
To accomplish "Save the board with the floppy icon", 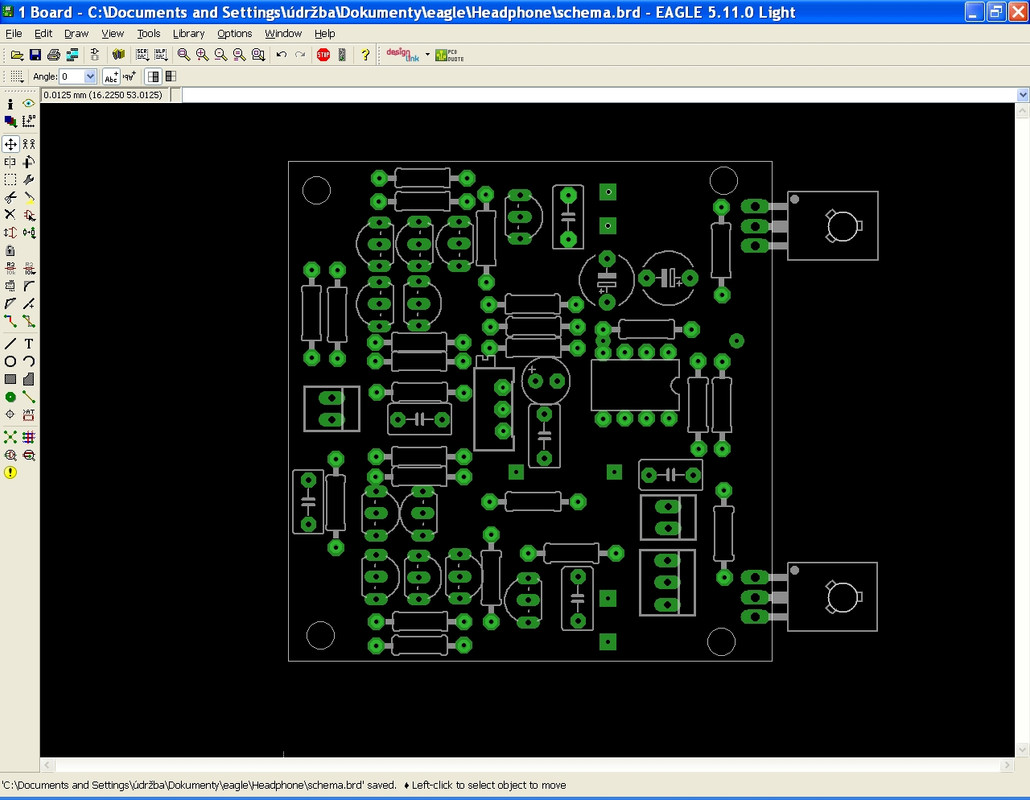I will click(x=35, y=55).
